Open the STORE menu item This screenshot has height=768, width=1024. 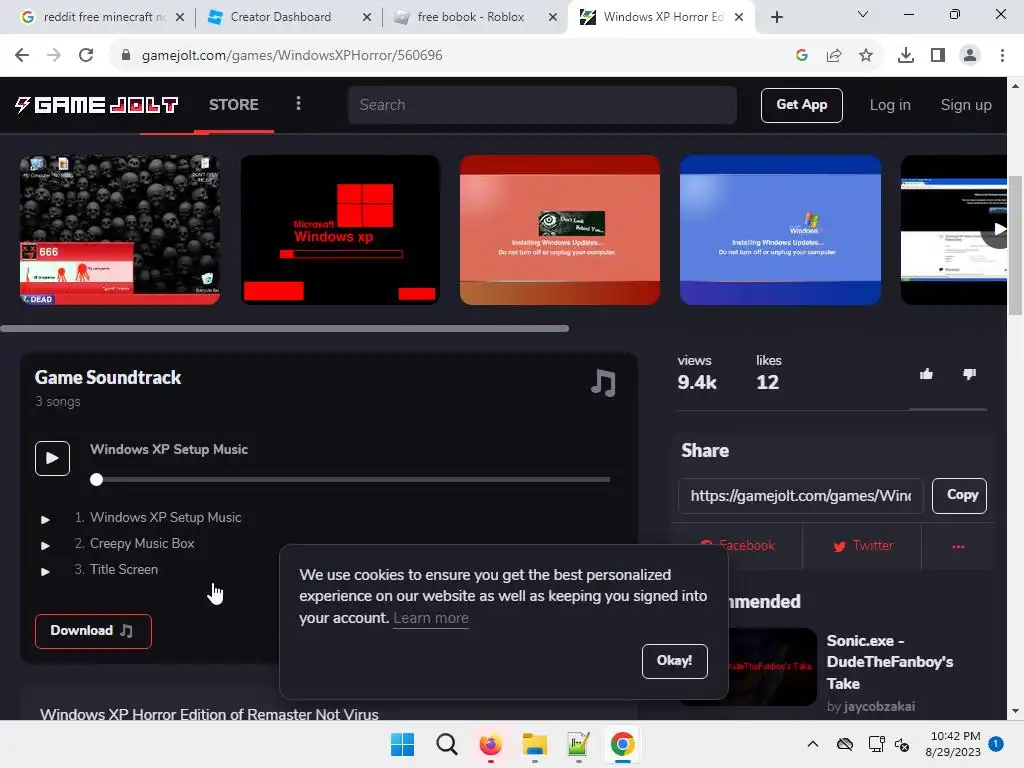pyautogui.click(x=234, y=104)
